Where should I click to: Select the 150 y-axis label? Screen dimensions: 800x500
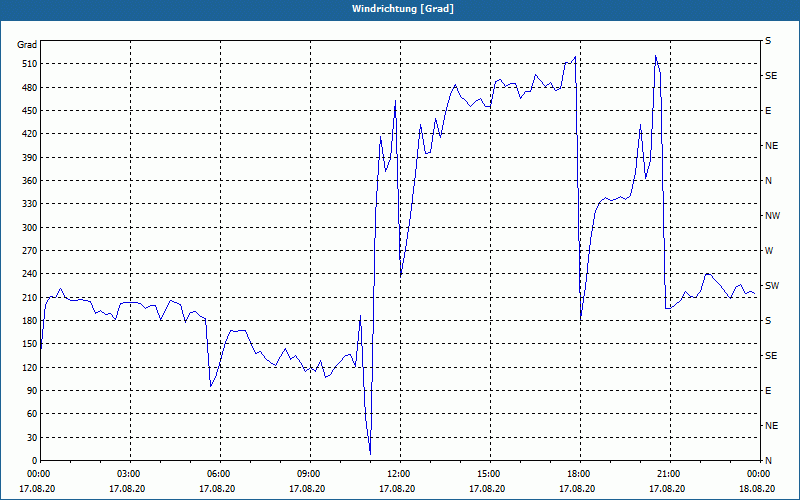pyautogui.click(x=28, y=344)
